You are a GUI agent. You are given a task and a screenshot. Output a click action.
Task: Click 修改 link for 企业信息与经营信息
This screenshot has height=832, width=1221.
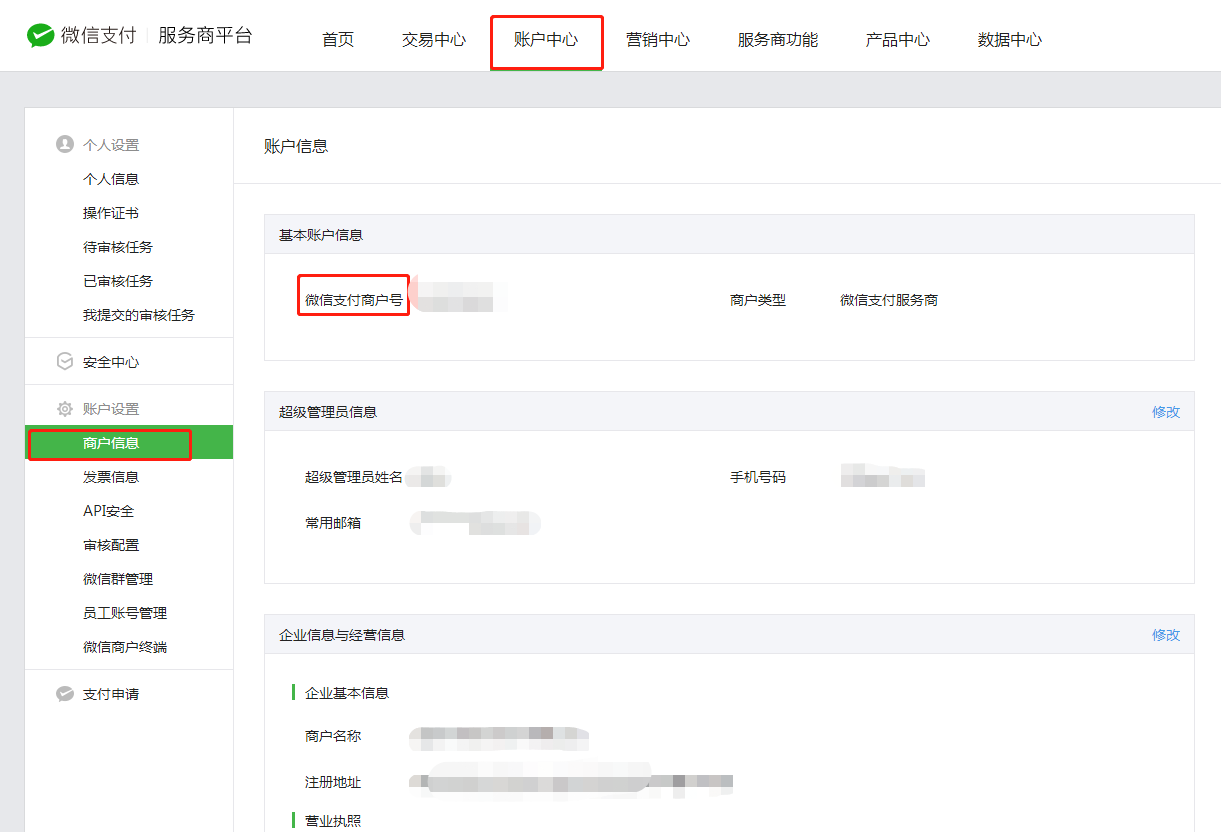1166,635
